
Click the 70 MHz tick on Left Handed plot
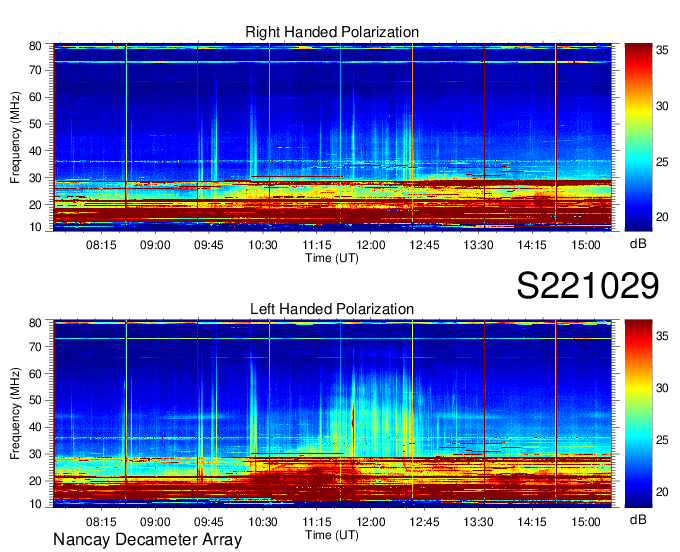click(35, 346)
